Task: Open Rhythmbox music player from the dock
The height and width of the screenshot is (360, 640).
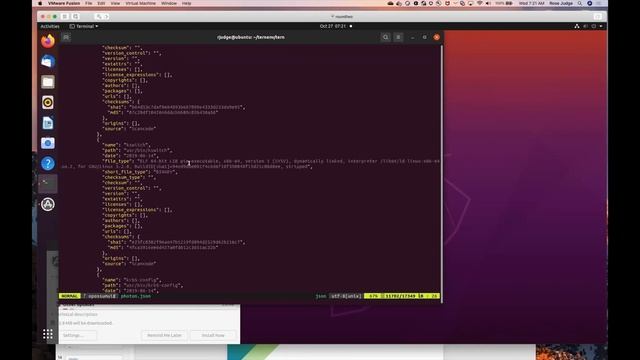Action: click(x=48, y=102)
